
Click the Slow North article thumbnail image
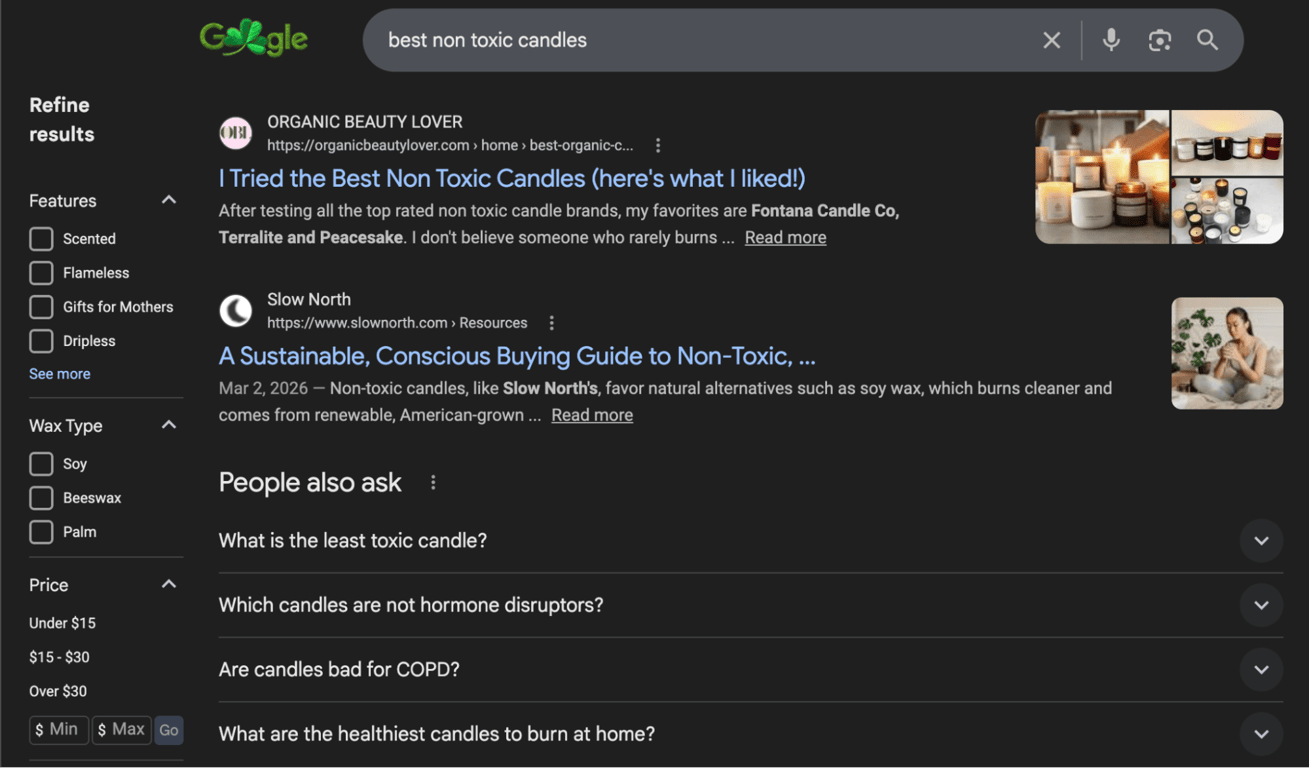tap(1227, 353)
